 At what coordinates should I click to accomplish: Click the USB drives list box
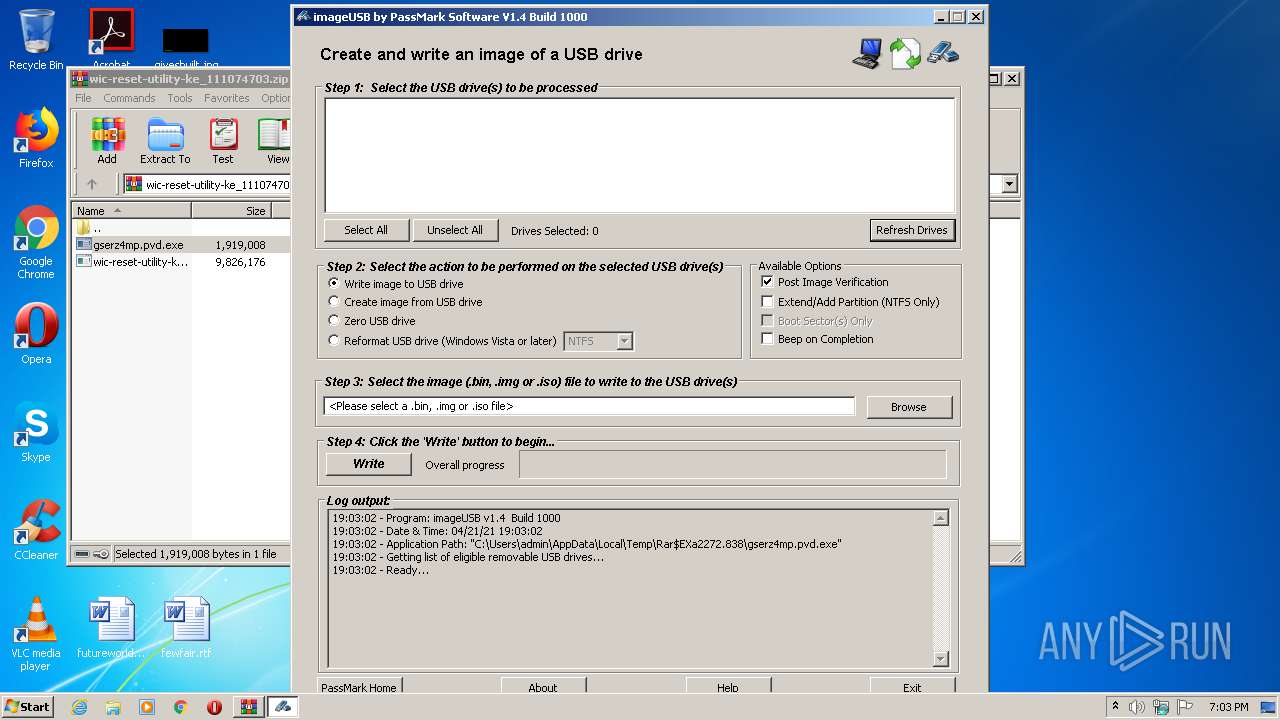click(x=640, y=155)
